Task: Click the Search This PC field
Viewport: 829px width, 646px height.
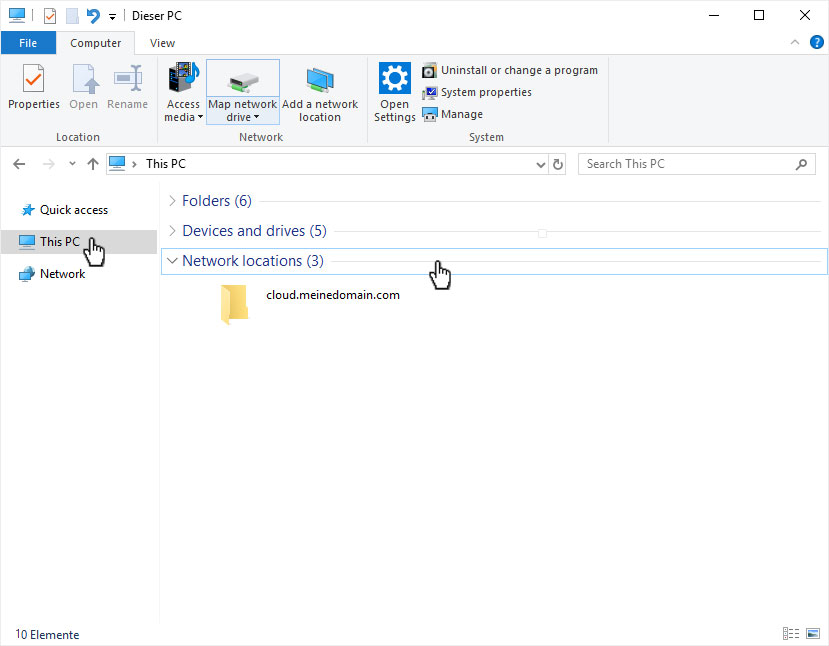Action: click(x=696, y=164)
